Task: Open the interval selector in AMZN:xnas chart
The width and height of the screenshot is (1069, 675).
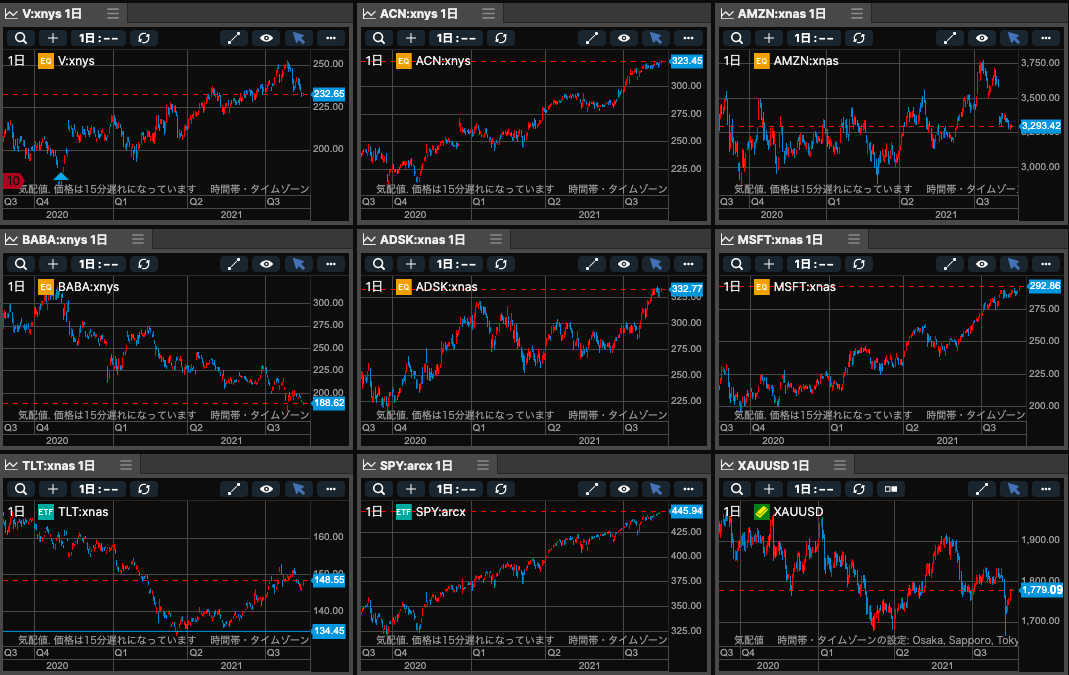Action: pos(814,38)
